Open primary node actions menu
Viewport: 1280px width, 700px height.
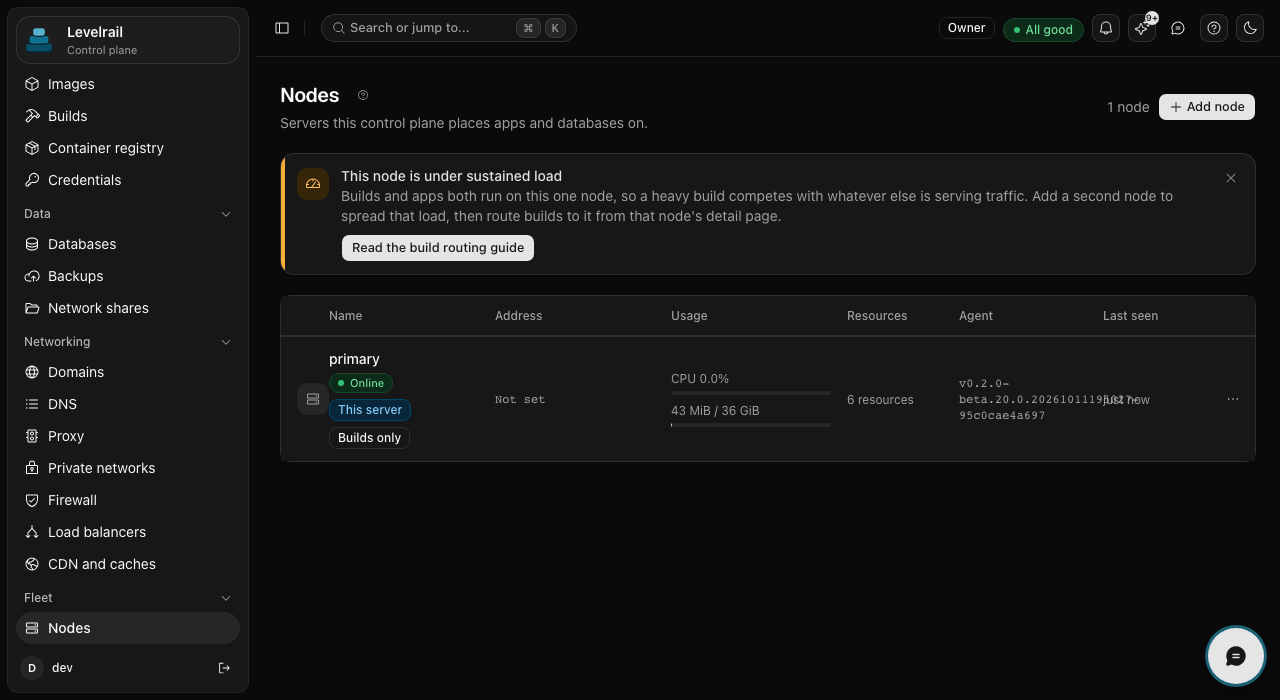tap(1233, 399)
